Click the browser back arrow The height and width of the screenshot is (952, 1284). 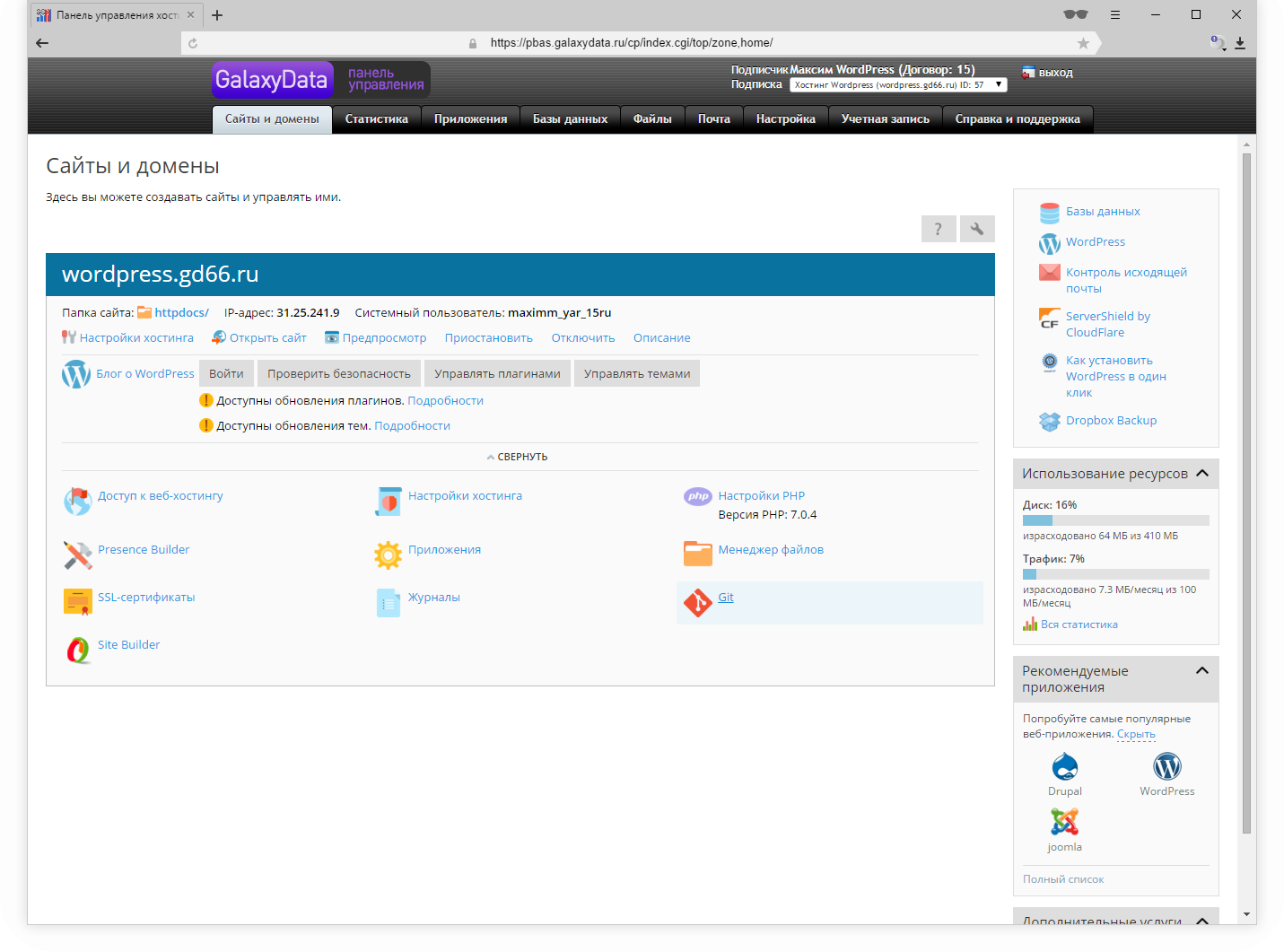click(42, 42)
